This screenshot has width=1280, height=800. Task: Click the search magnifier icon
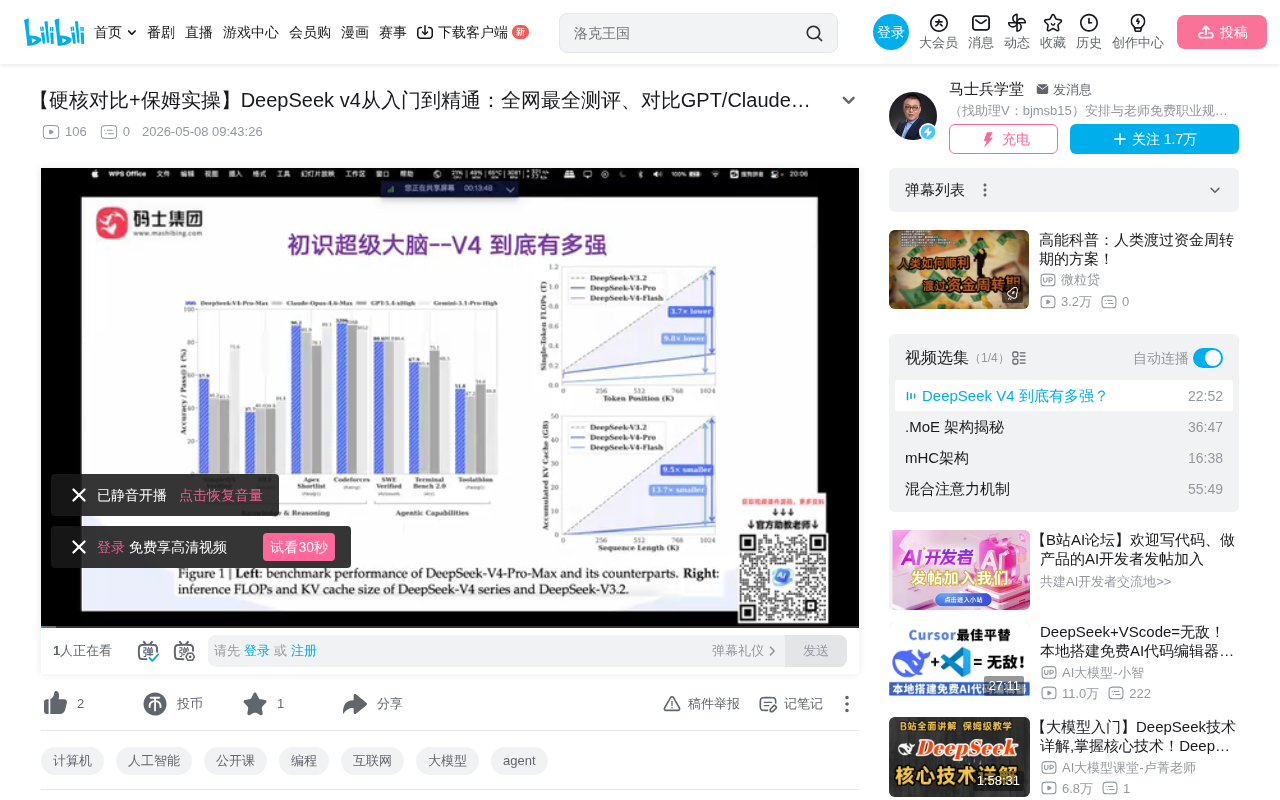pyautogui.click(x=814, y=33)
